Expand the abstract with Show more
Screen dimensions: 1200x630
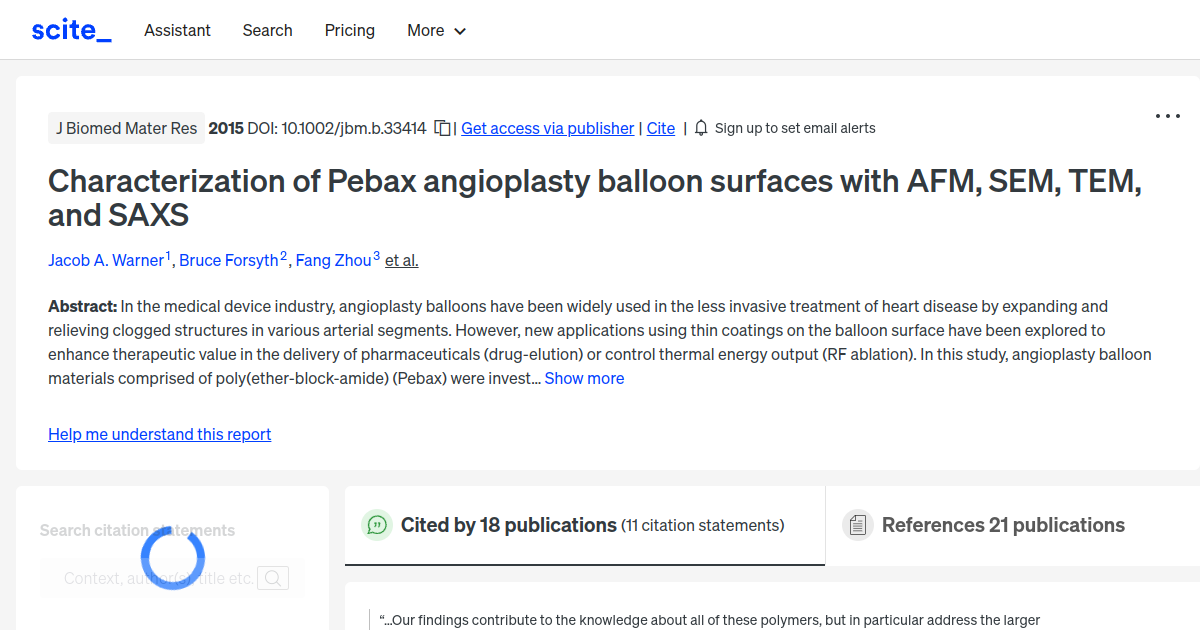click(x=584, y=378)
